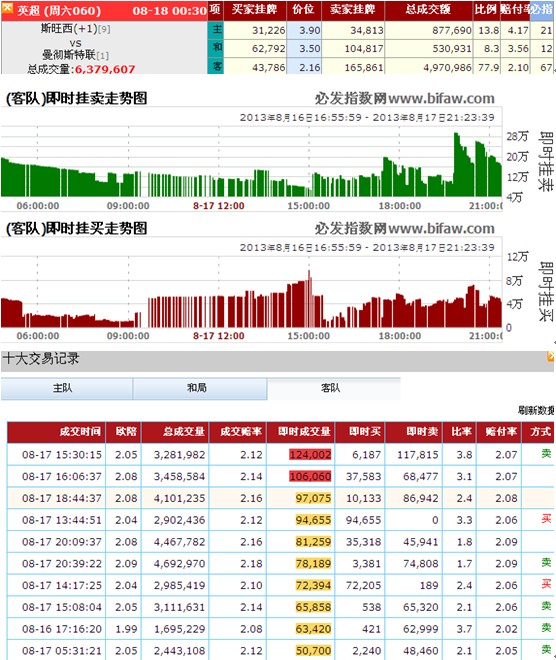Click the 必指 column header
Image resolution: width=556 pixels, height=660 pixels.
(x=542, y=9)
